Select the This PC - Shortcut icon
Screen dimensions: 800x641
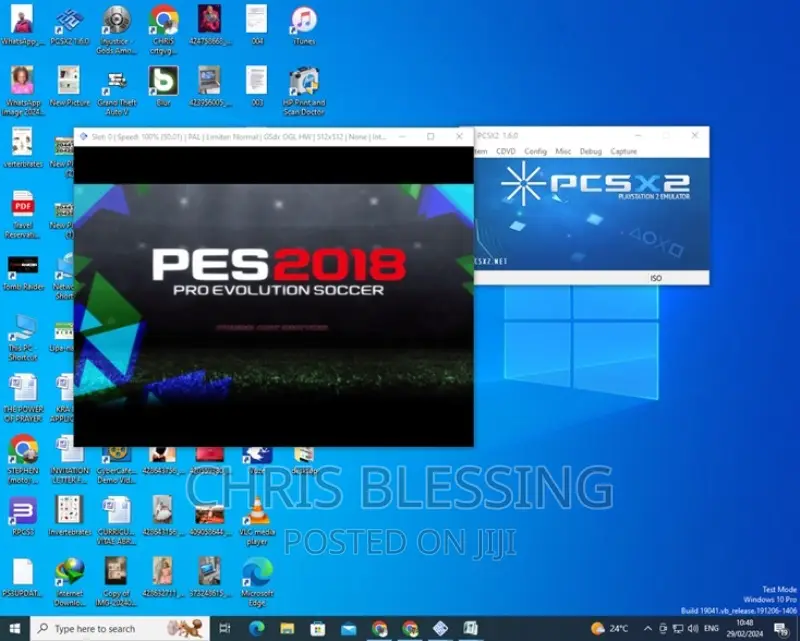click(x=22, y=337)
